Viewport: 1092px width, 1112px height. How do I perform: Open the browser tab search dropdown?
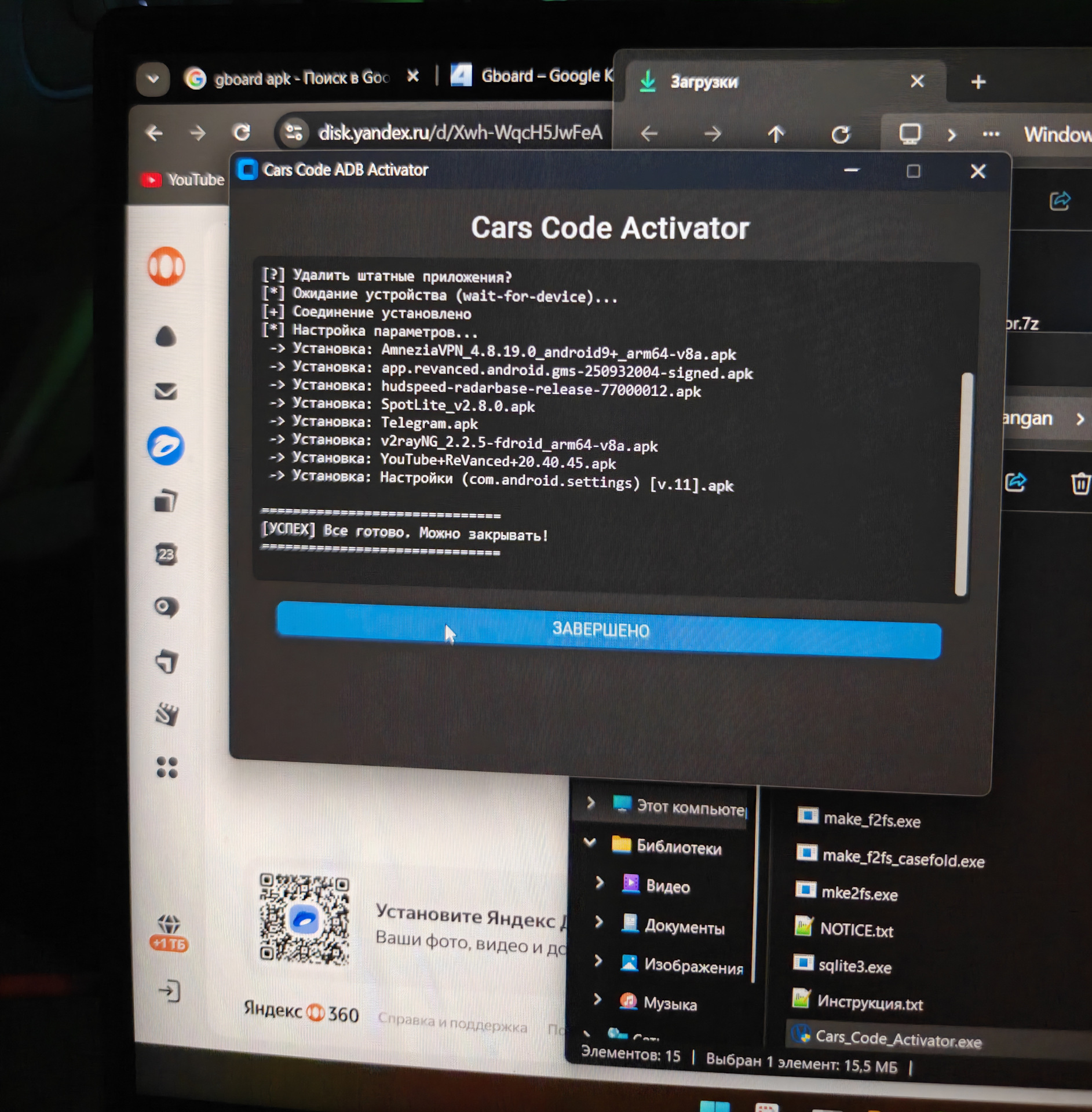point(153,78)
